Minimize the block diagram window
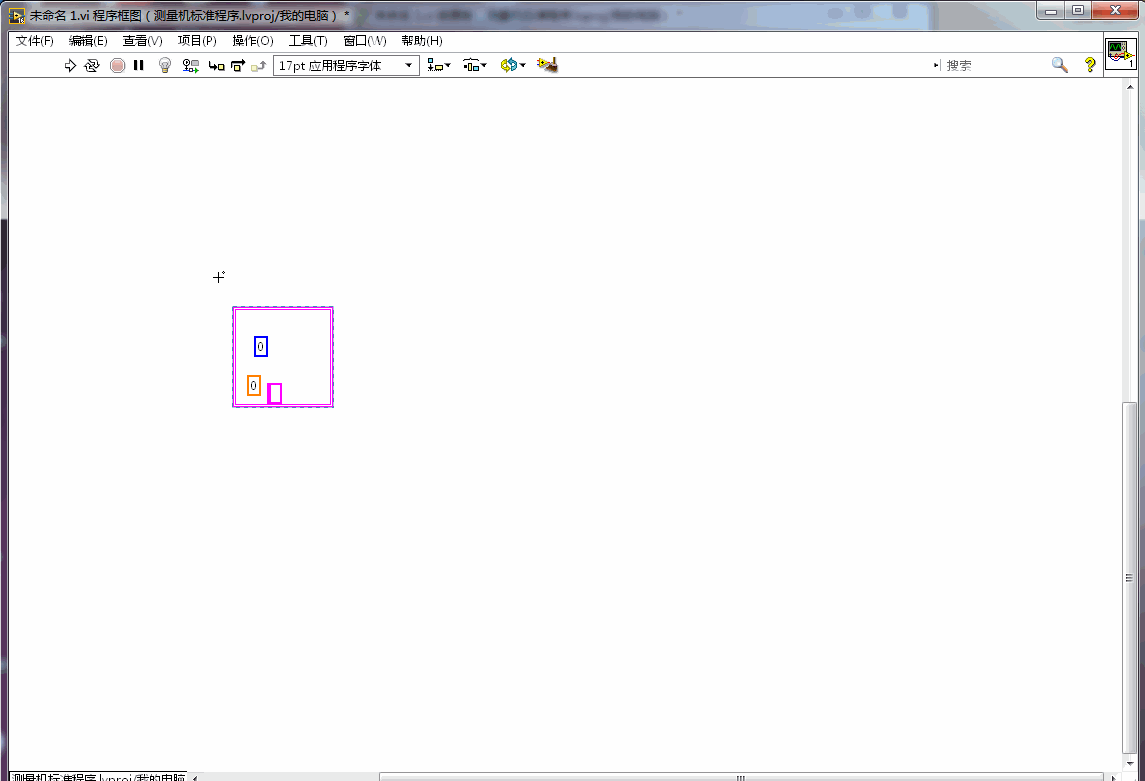 pos(1051,11)
